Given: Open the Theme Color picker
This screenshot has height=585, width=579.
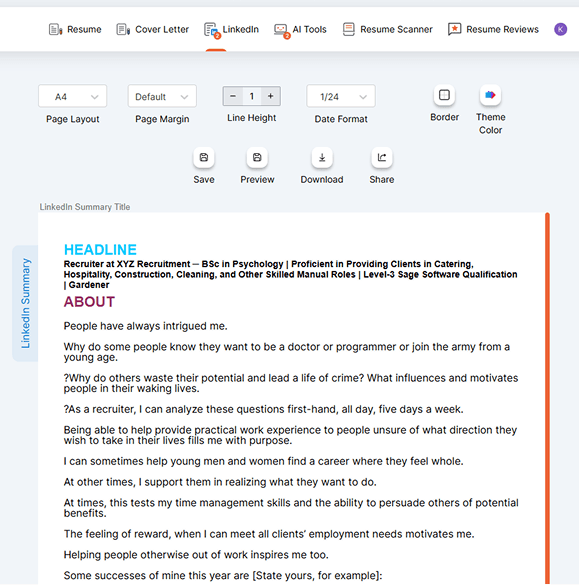Looking at the screenshot, I should coord(490,95).
